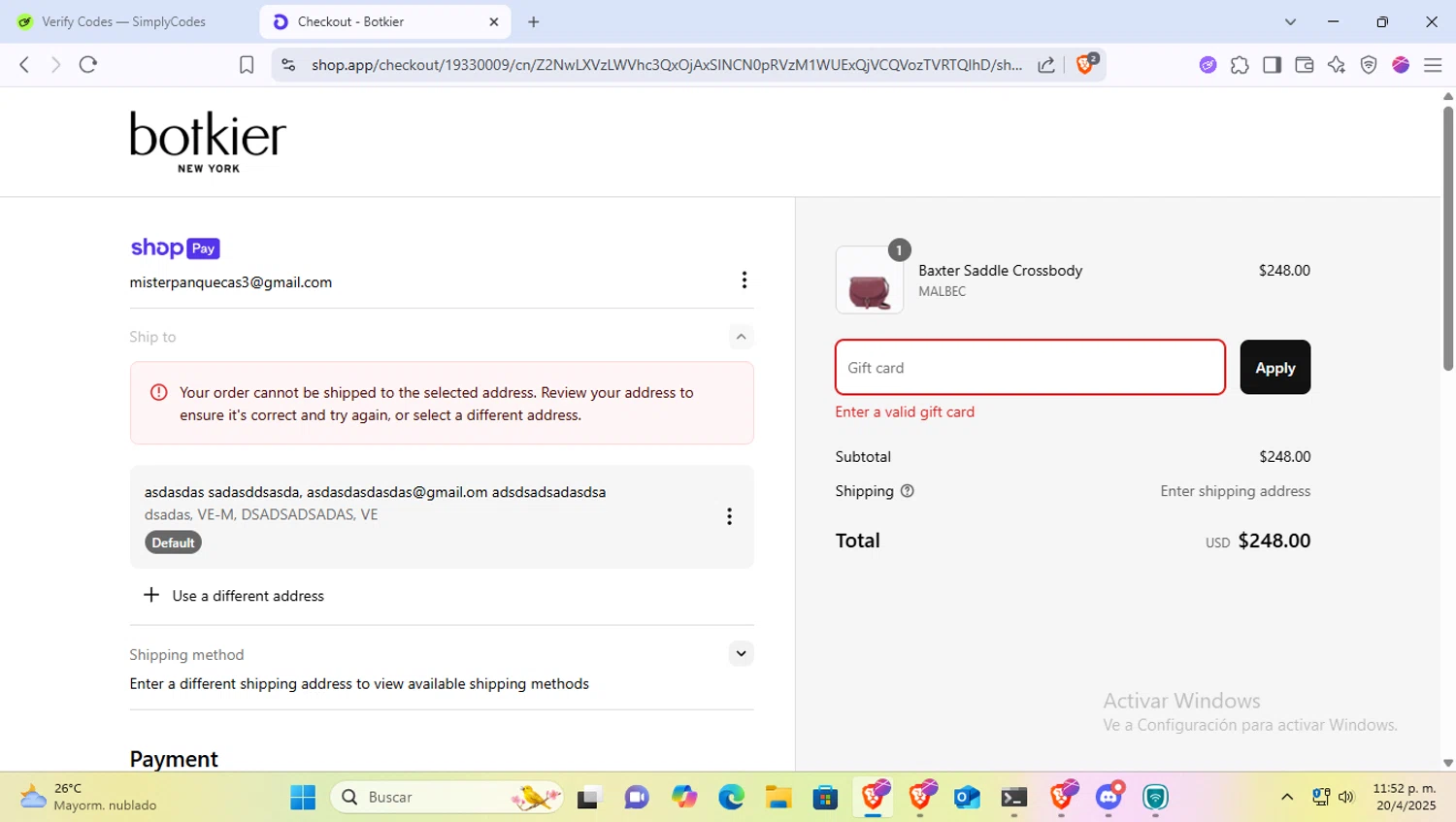
Task: Open Discord from the taskbar
Action: (x=1109, y=797)
